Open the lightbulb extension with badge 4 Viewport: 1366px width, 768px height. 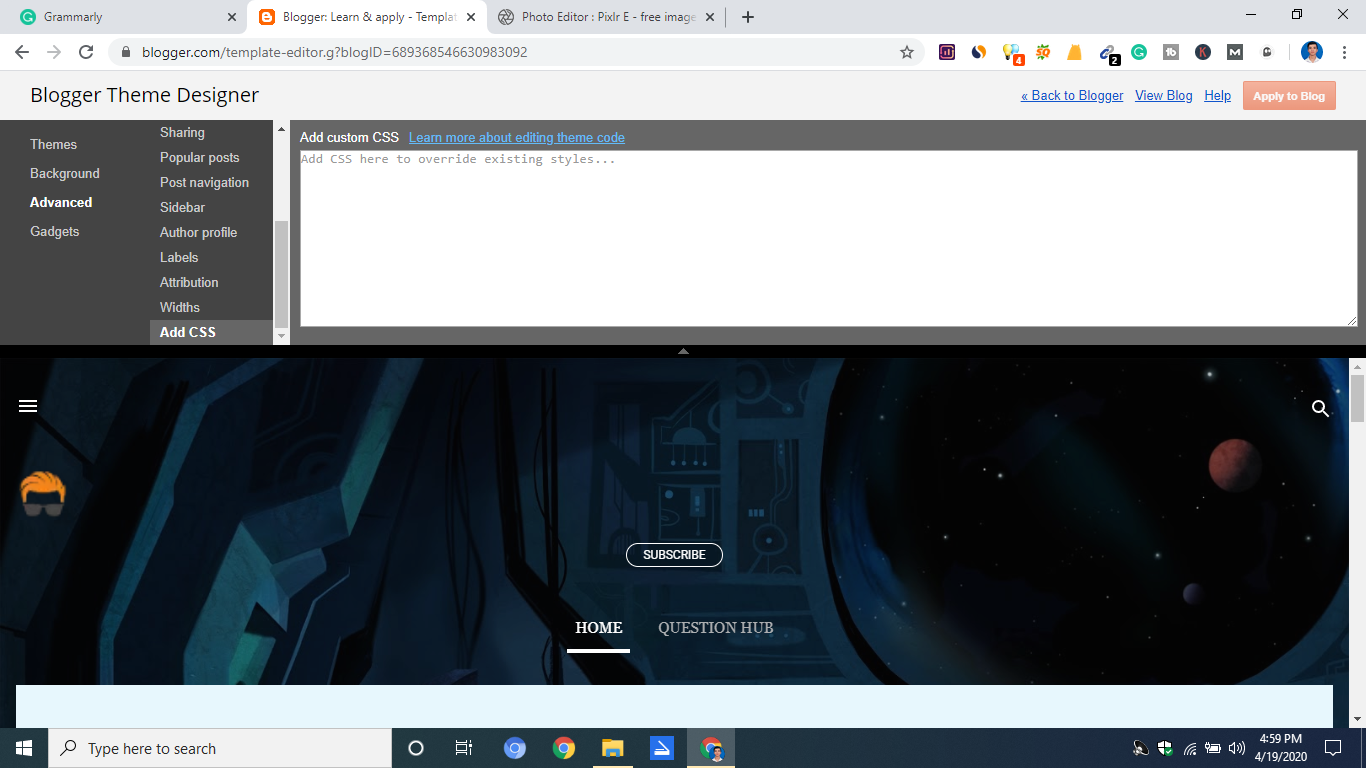pos(1012,53)
